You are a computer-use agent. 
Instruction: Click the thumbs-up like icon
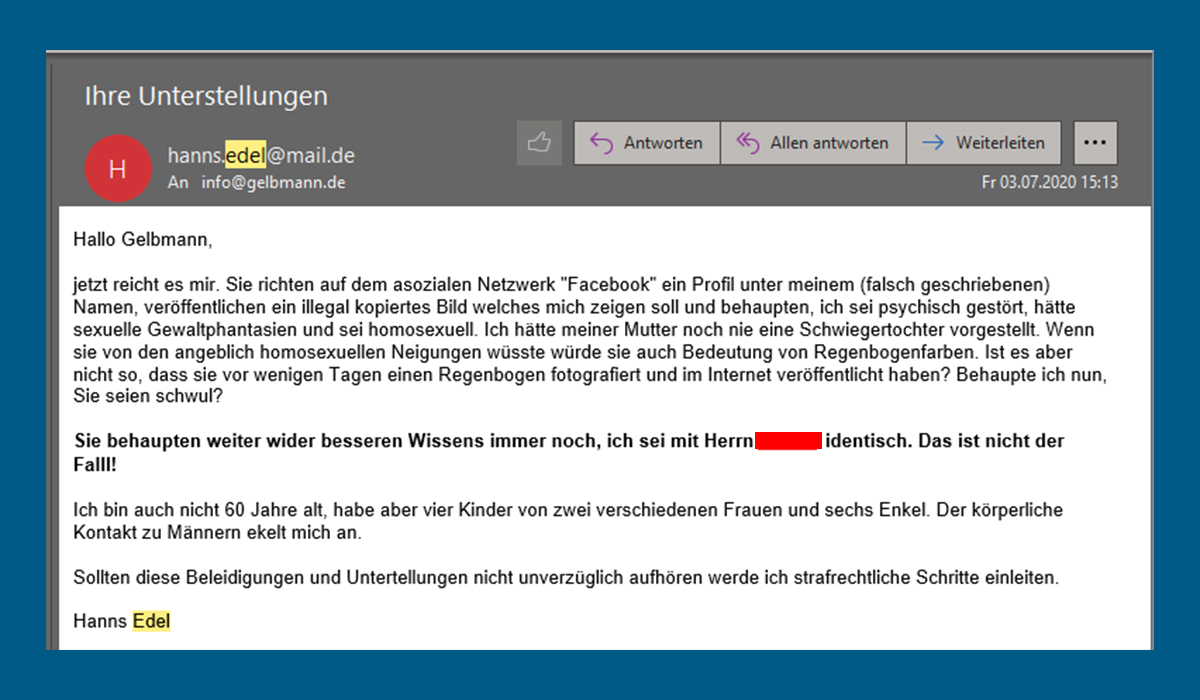tap(539, 143)
